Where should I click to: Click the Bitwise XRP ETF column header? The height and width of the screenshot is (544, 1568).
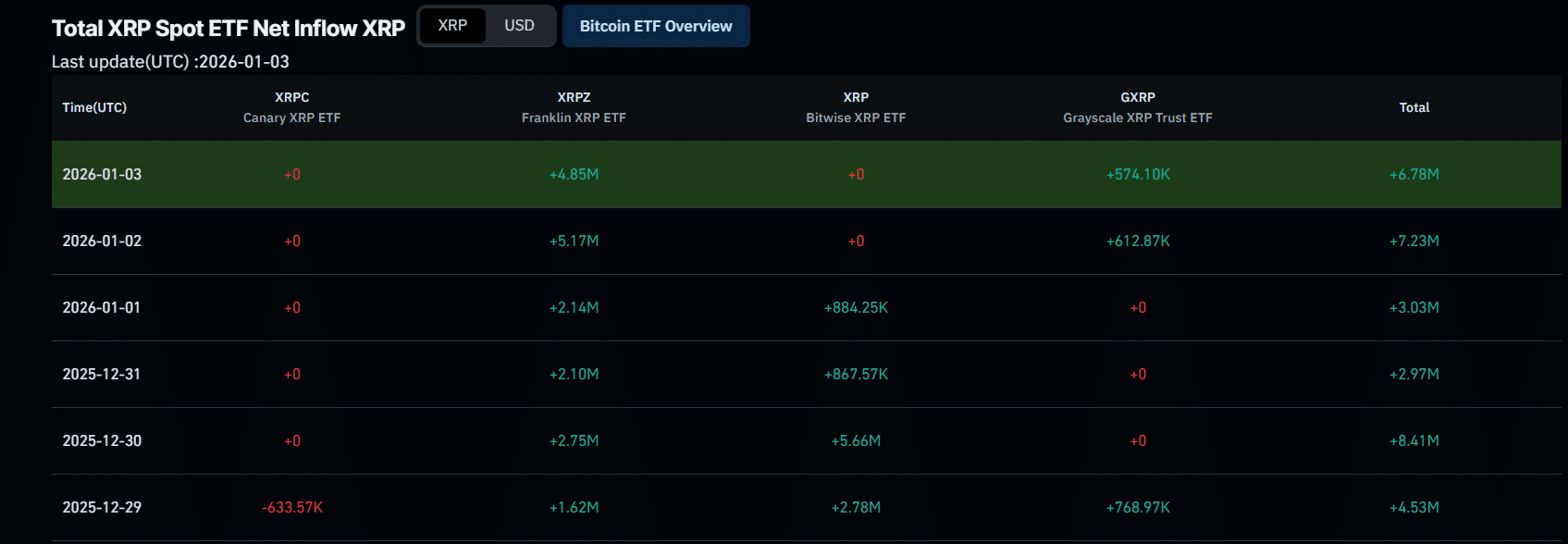[x=856, y=107]
